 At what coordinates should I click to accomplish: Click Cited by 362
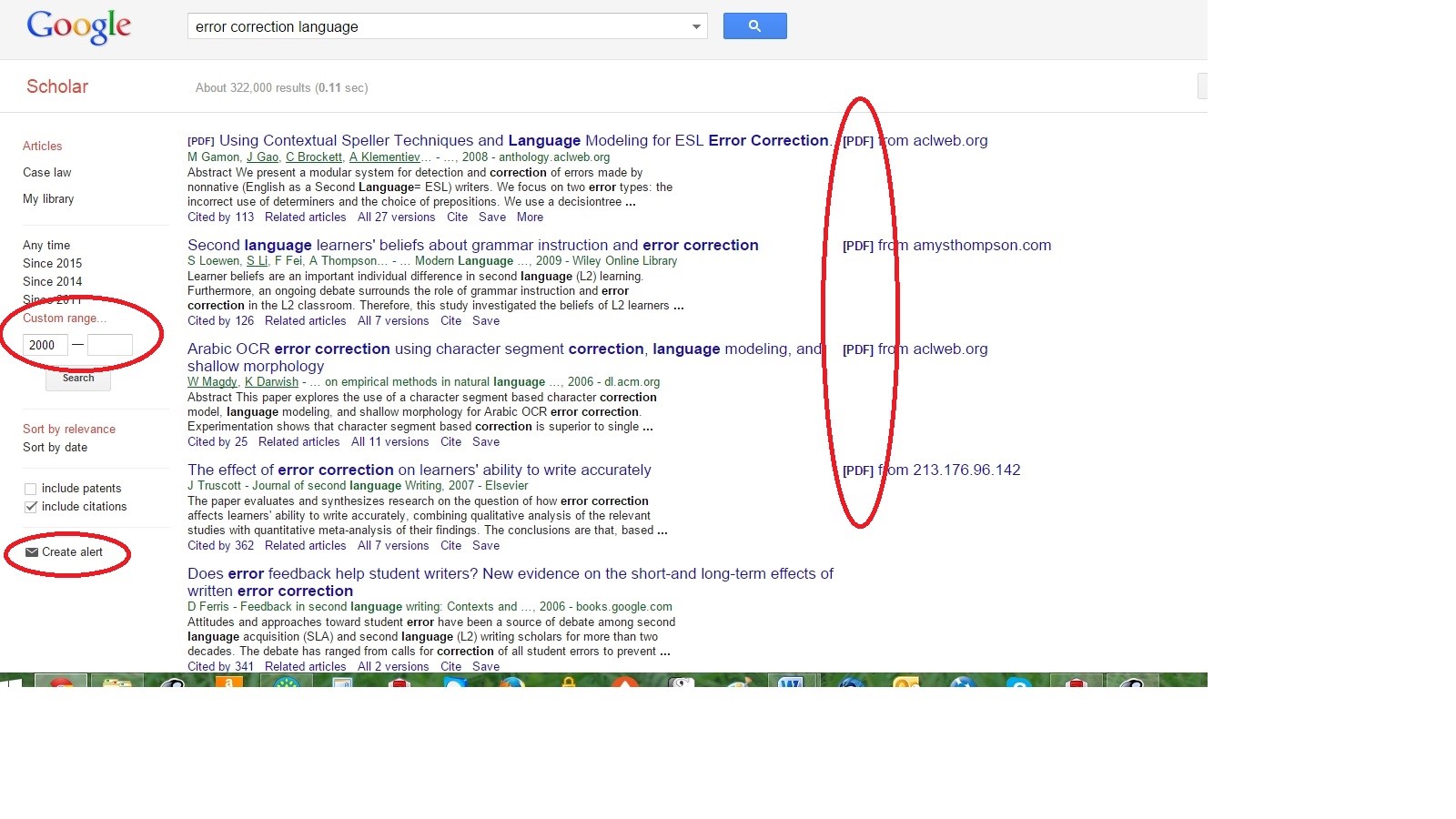click(221, 545)
